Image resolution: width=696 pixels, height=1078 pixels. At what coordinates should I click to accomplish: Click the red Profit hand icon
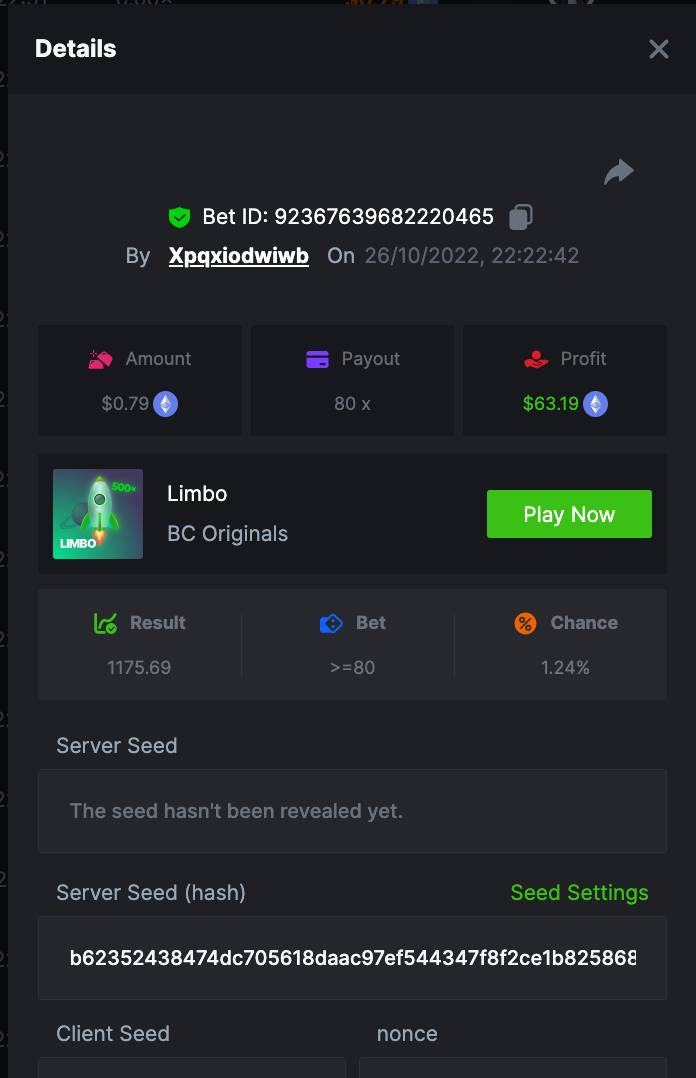[x=536, y=359]
